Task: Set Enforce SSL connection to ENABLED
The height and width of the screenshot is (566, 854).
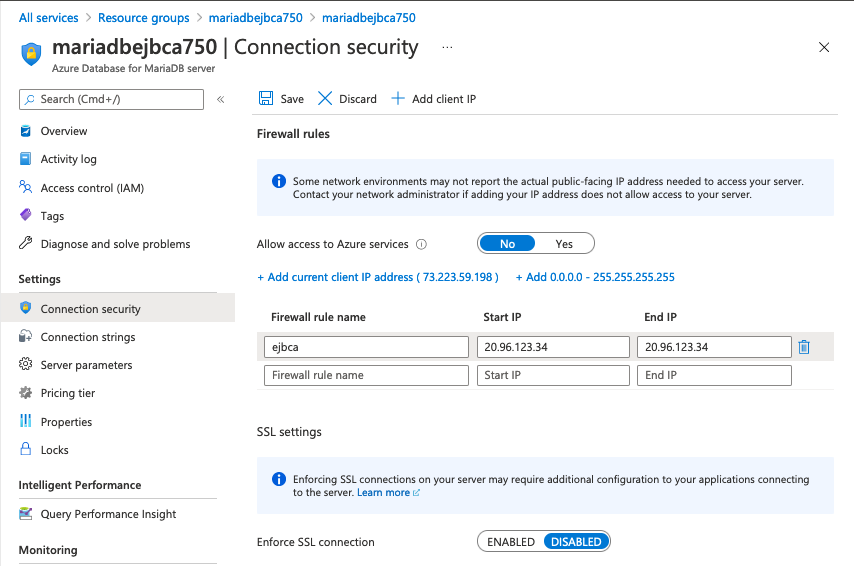Action: pyautogui.click(x=510, y=542)
